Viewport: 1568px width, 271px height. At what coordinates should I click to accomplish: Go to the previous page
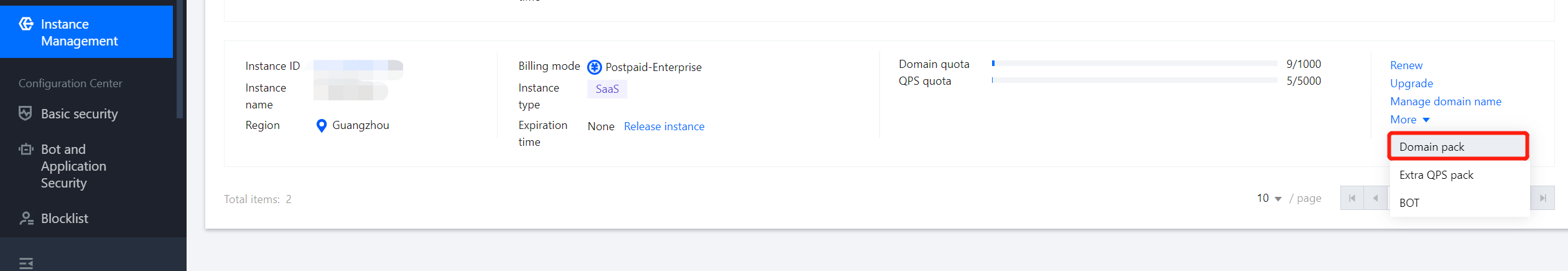click(x=1375, y=198)
